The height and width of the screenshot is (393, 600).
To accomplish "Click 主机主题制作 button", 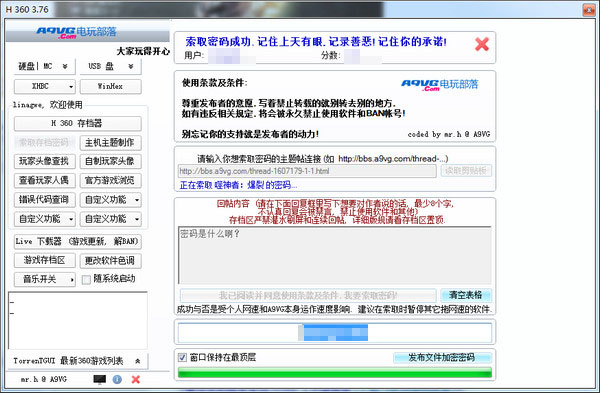I will pos(110,143).
